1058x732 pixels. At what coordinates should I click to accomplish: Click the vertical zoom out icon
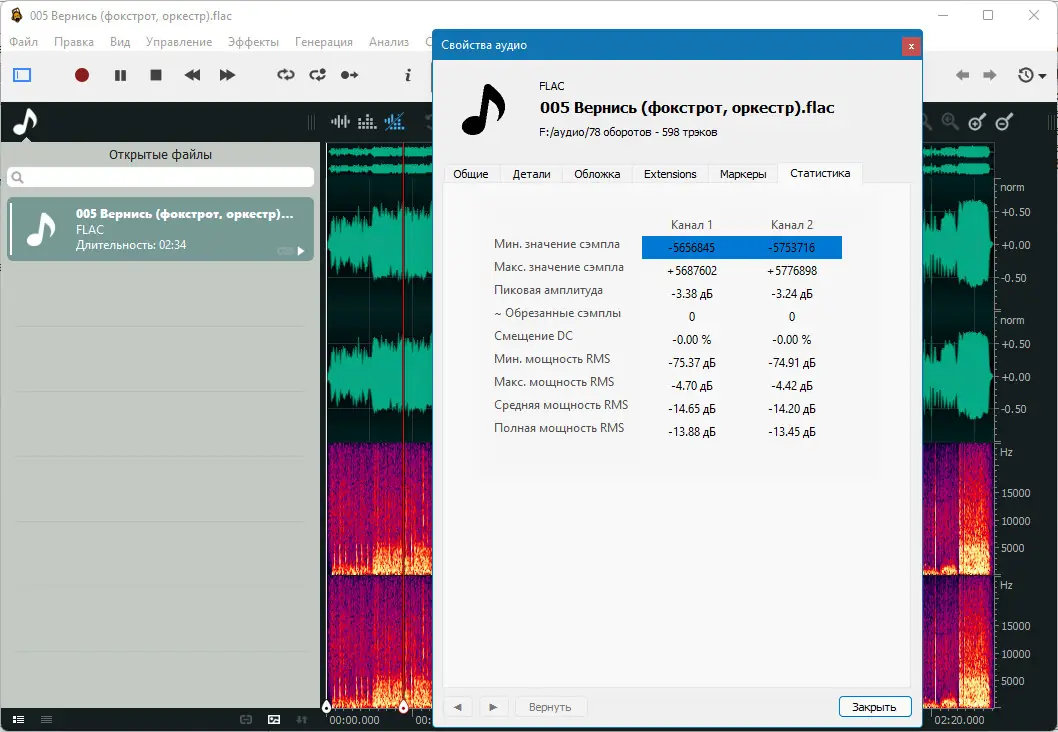click(x=1005, y=122)
